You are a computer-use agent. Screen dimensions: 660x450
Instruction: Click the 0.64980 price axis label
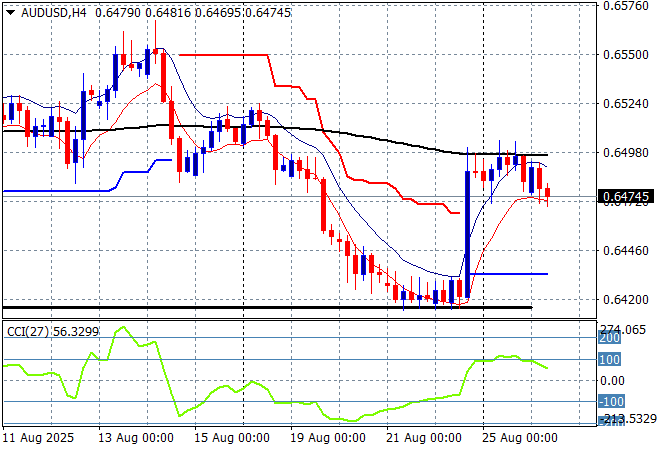[x=625, y=152]
